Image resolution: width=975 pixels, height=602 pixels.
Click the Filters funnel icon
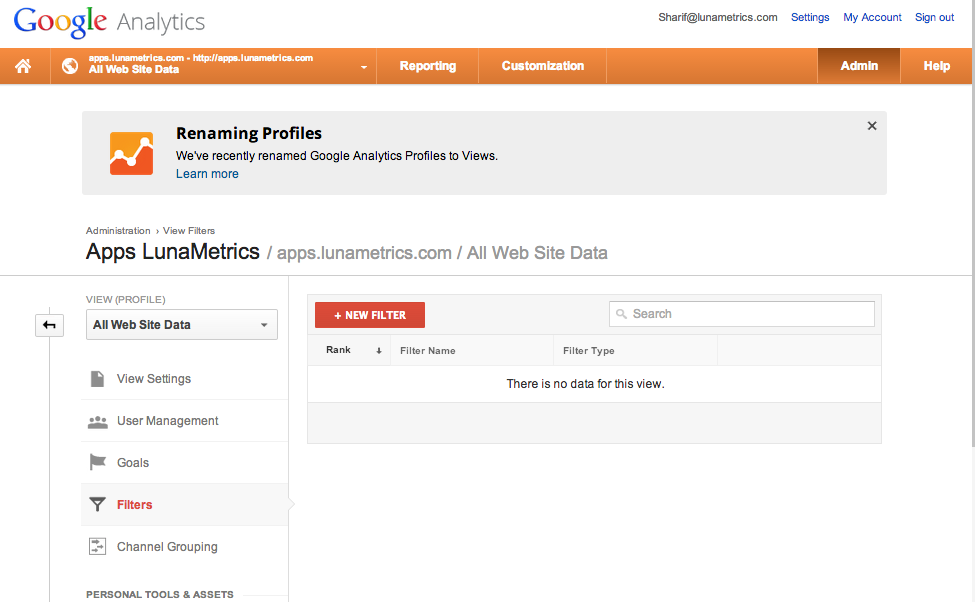point(98,504)
